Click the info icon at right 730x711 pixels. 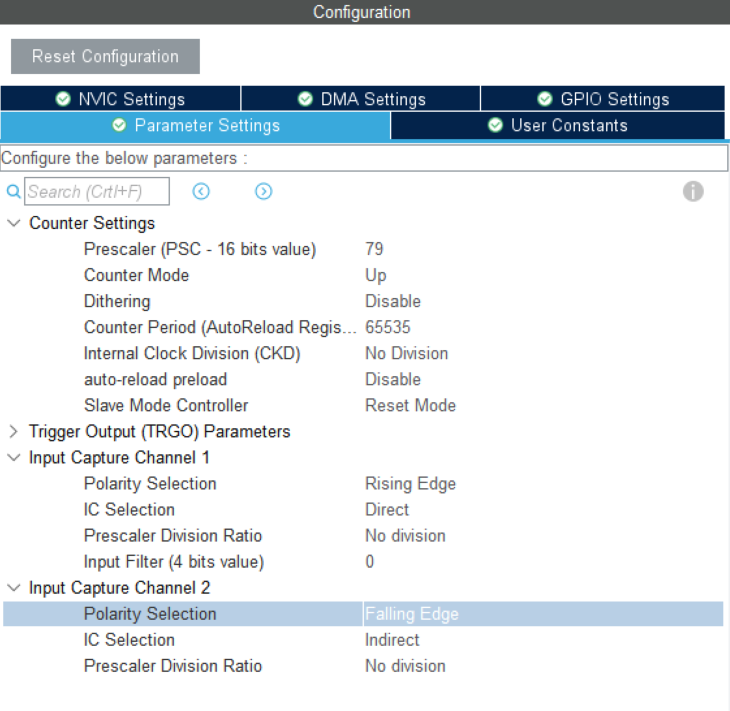[693, 191]
